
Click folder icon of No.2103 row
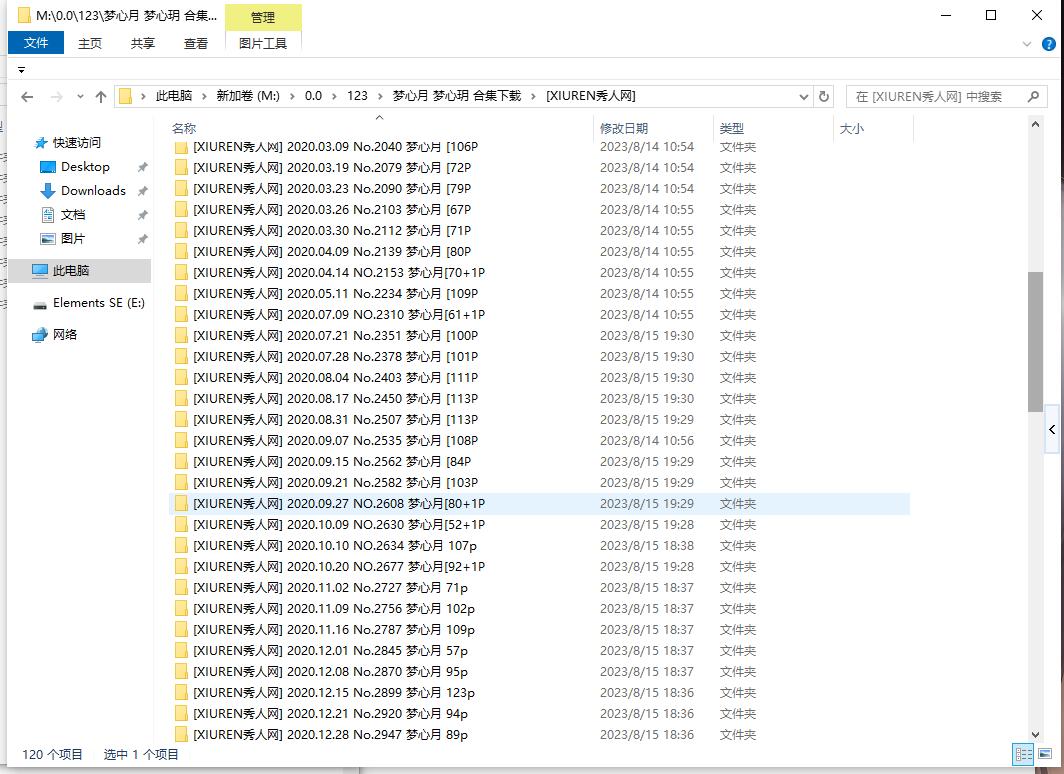(181, 210)
